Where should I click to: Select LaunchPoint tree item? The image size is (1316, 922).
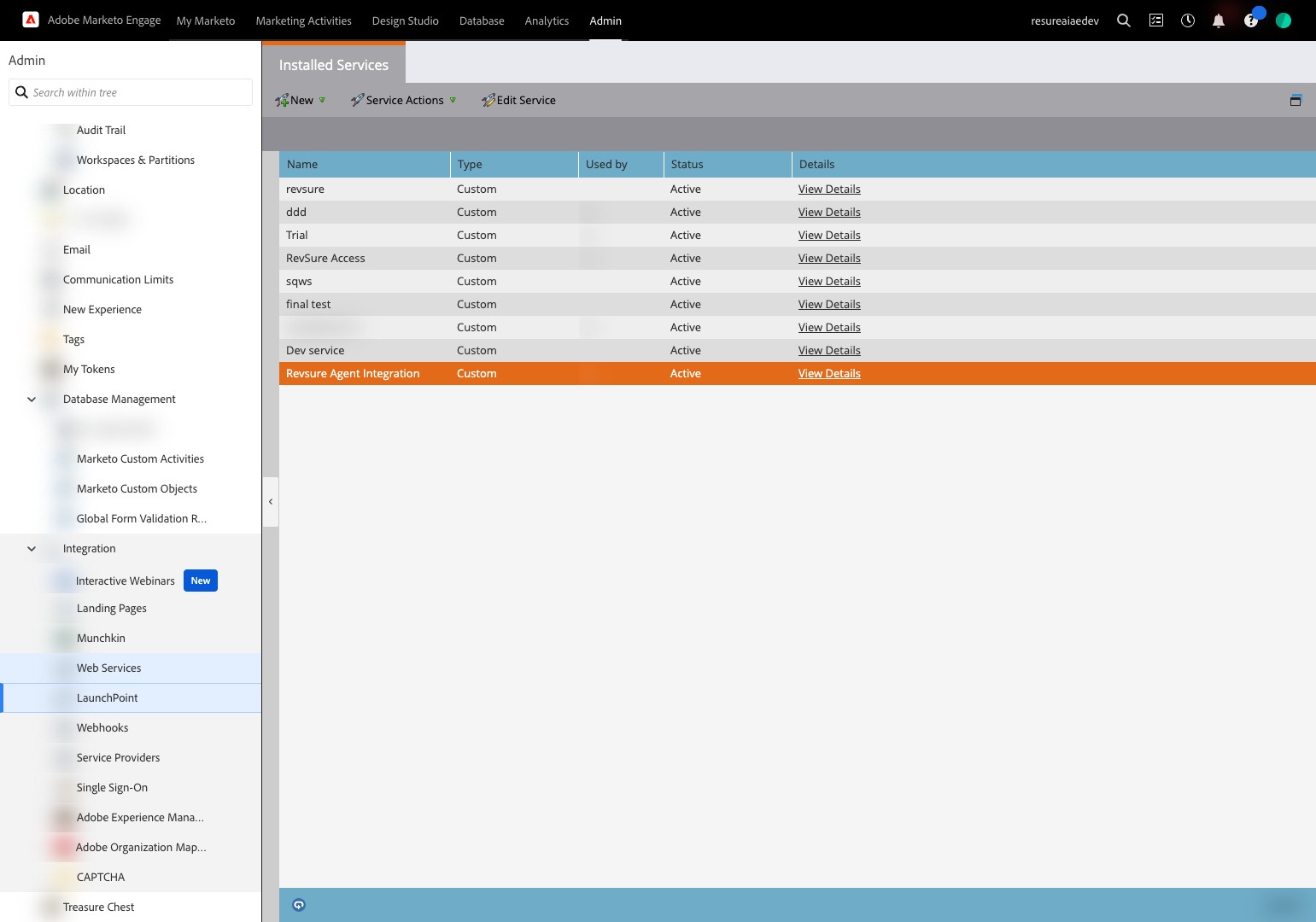tap(108, 697)
